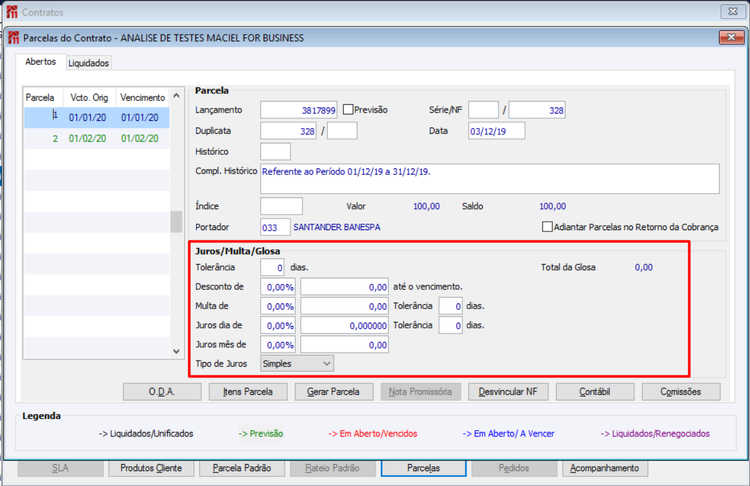Click the Em Aberto/ A Vencer legend entry
Screen dimensions: 750x486
click(508, 434)
